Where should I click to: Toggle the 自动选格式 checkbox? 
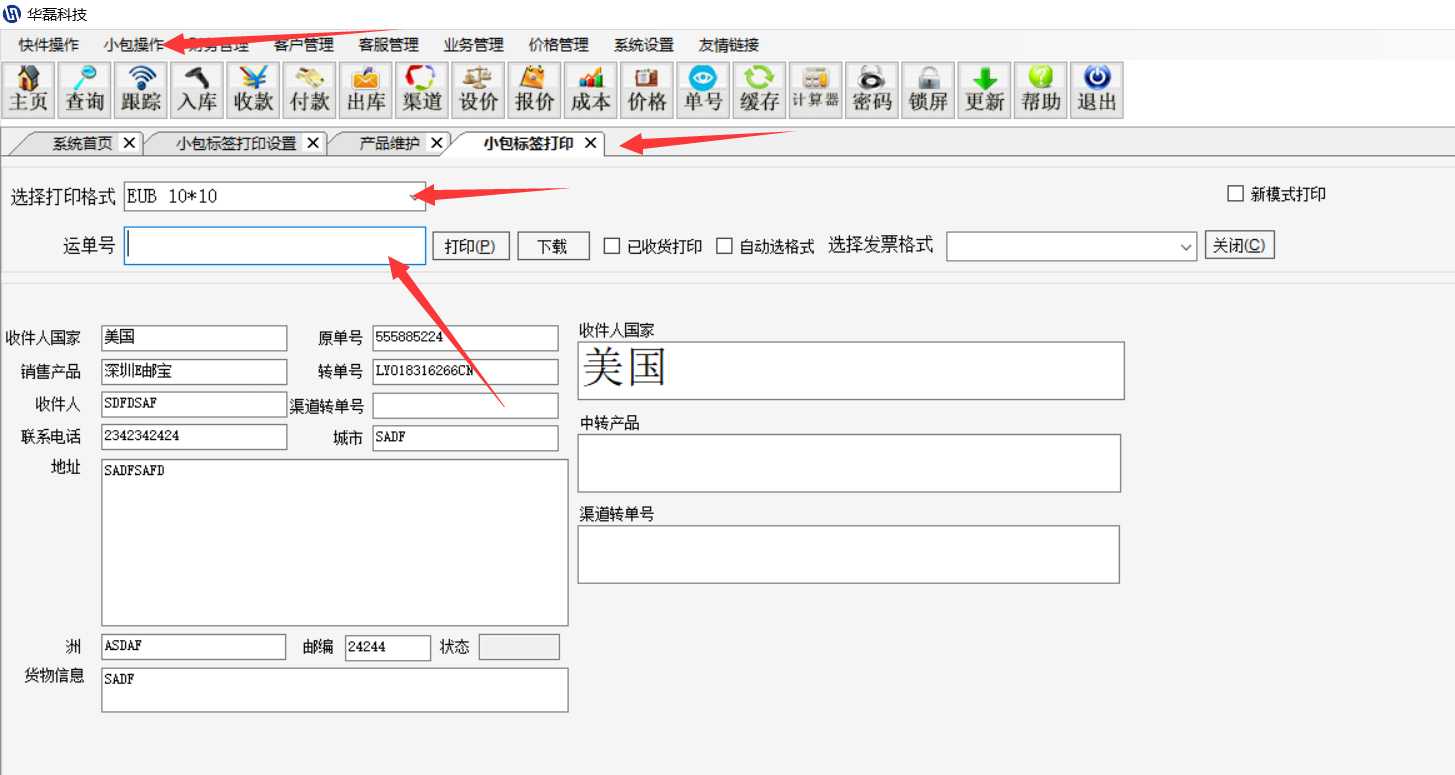tap(725, 246)
